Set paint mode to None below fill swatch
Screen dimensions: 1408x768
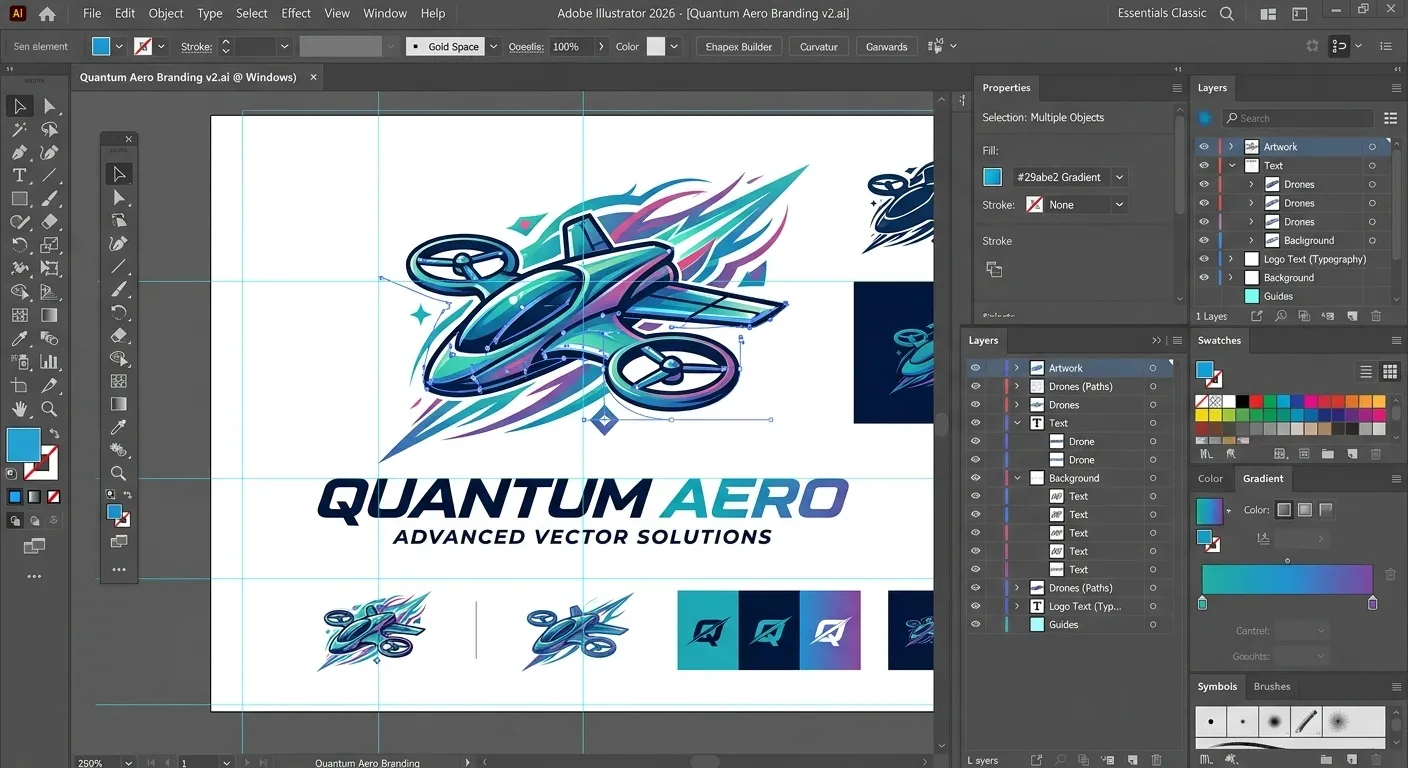pyautogui.click(x=54, y=496)
